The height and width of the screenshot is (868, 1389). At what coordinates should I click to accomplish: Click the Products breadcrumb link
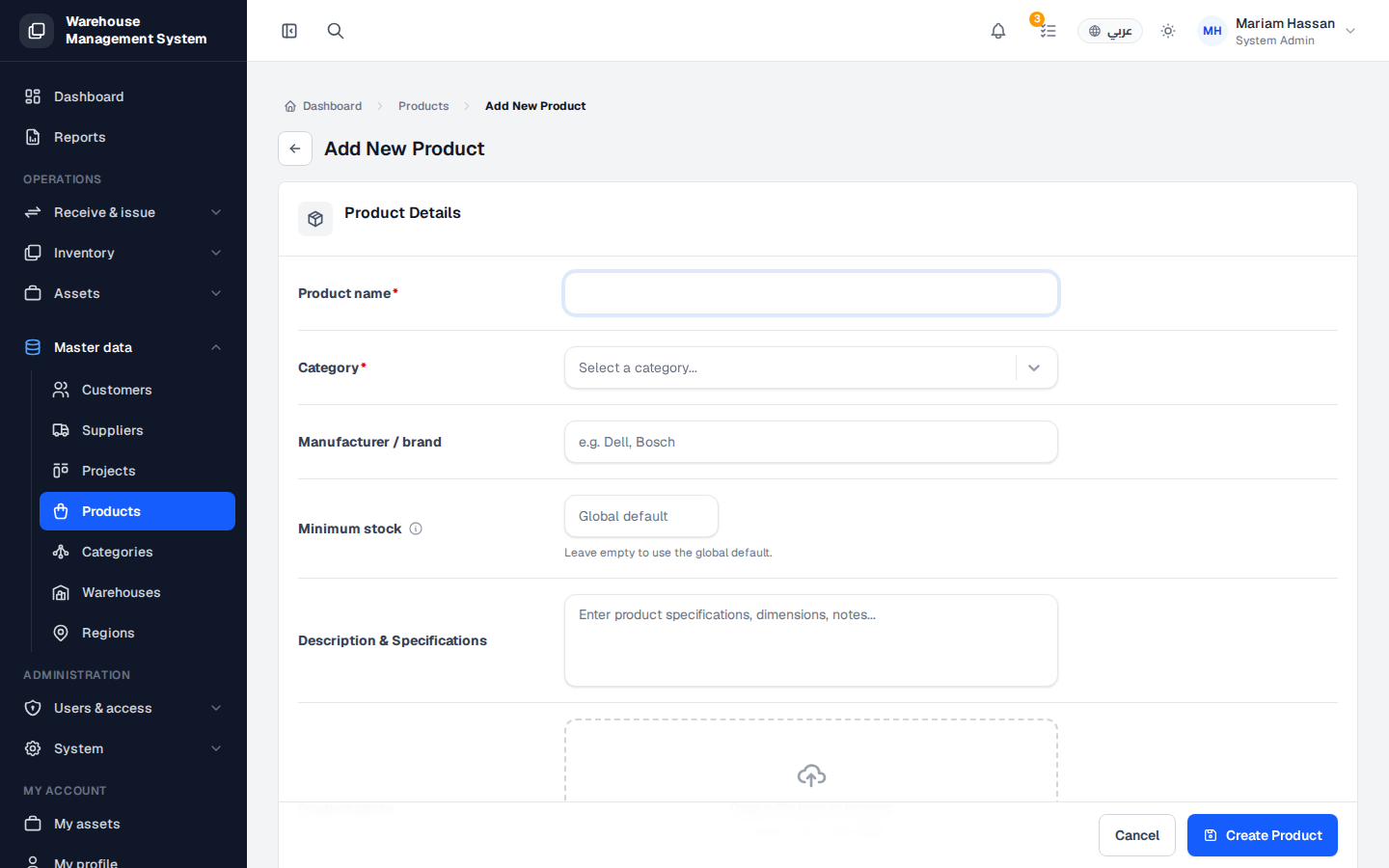[x=423, y=106]
